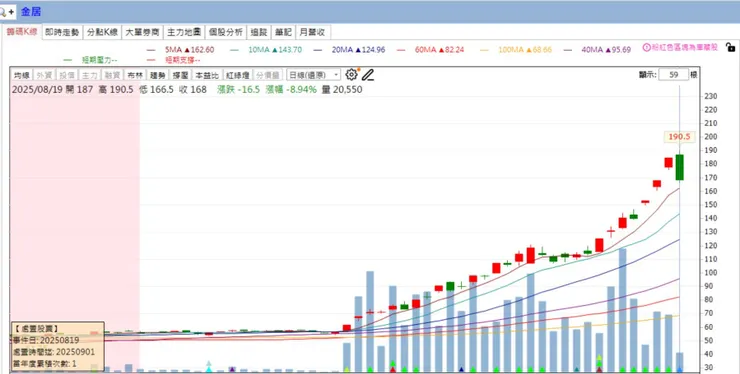Toggle the 投信 overlay button
Viewport: 740px width, 374px height.
click(67, 75)
